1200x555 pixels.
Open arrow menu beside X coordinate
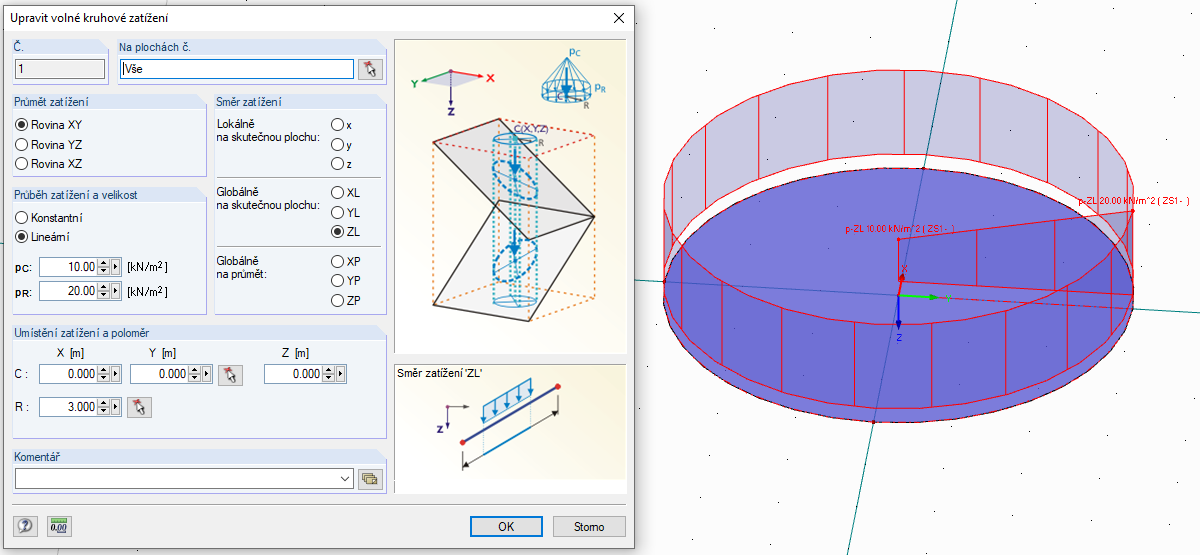tap(115, 374)
